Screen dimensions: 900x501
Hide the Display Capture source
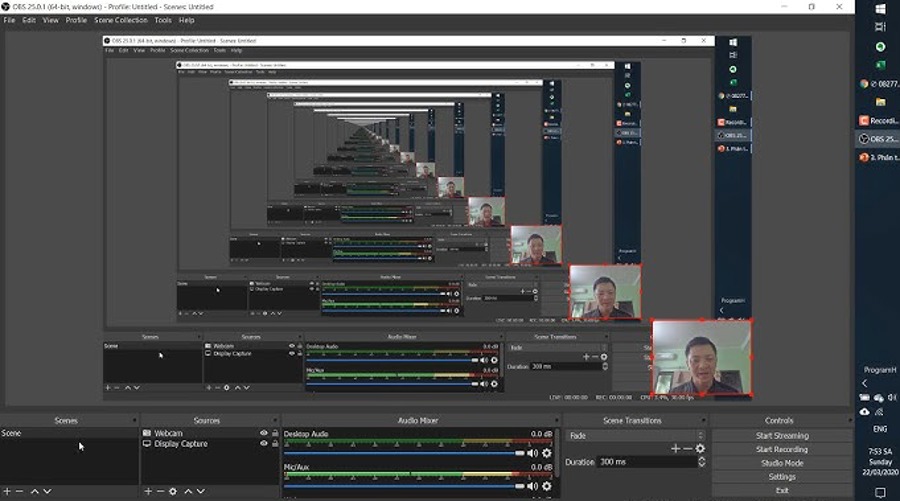pos(264,444)
